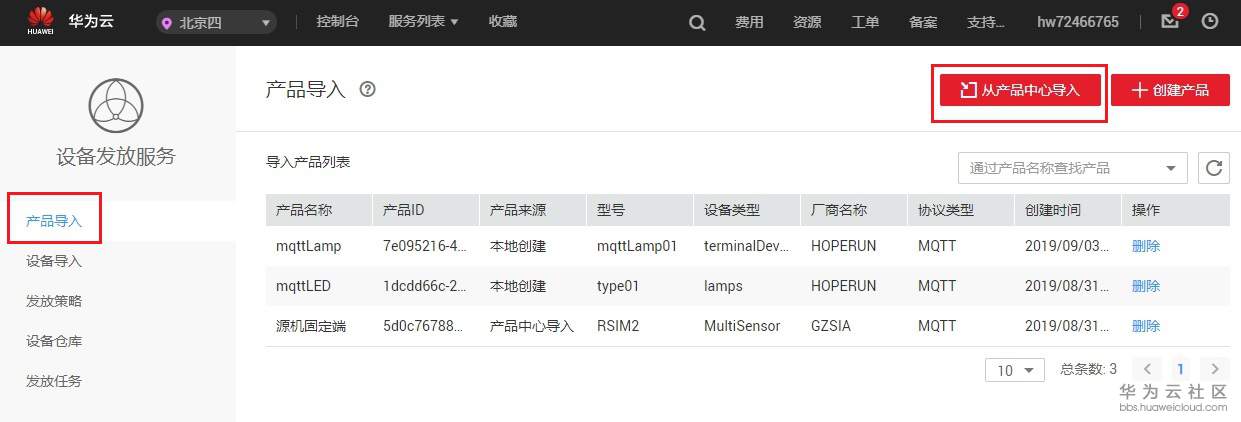Click product ID 5d0c76788...
1241x422 pixels.
click(425, 326)
